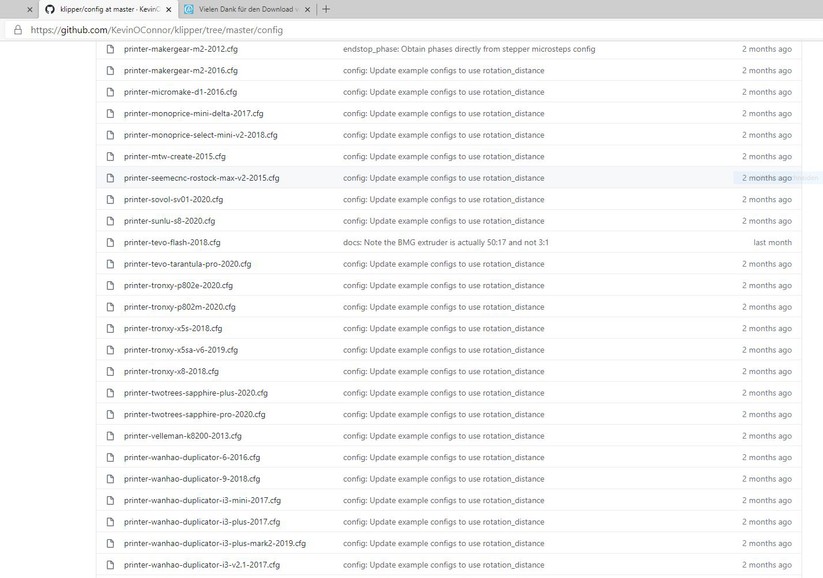
Task: Click file icon next to printer-velleman-k8200-2013.cfg
Action: pos(111,436)
